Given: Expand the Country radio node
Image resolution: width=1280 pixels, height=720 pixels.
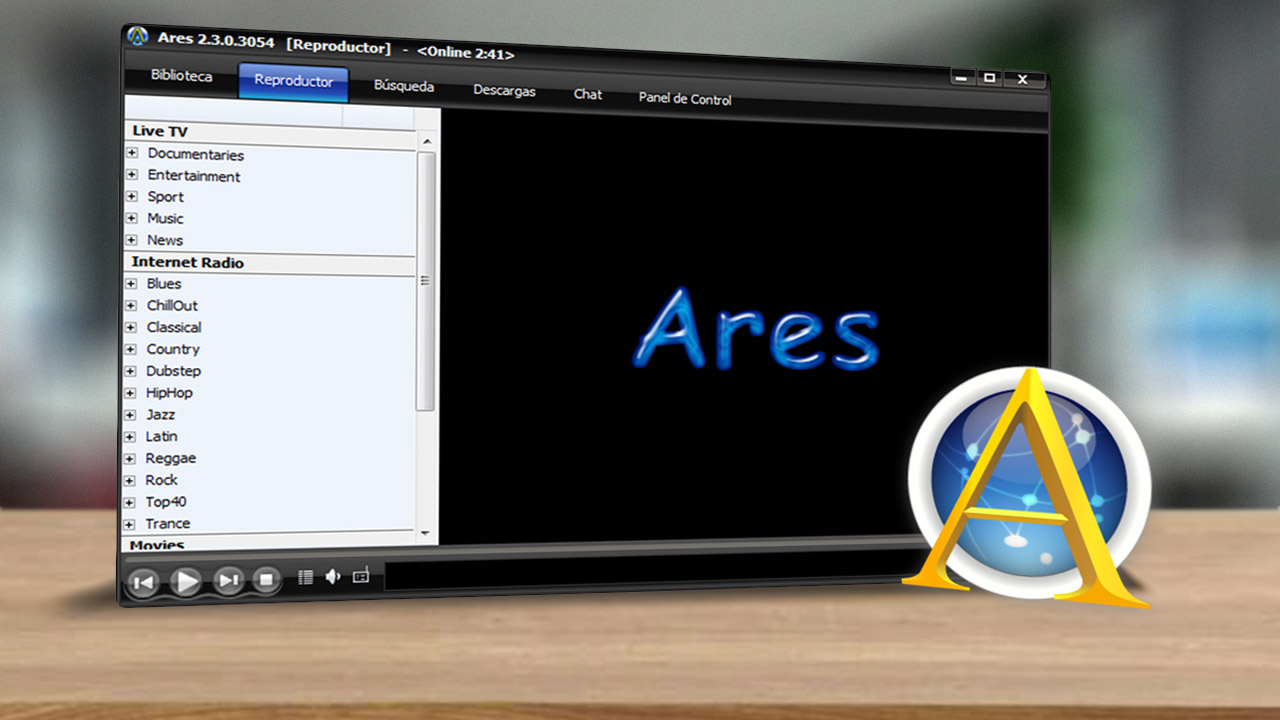Looking at the screenshot, I should [131, 349].
